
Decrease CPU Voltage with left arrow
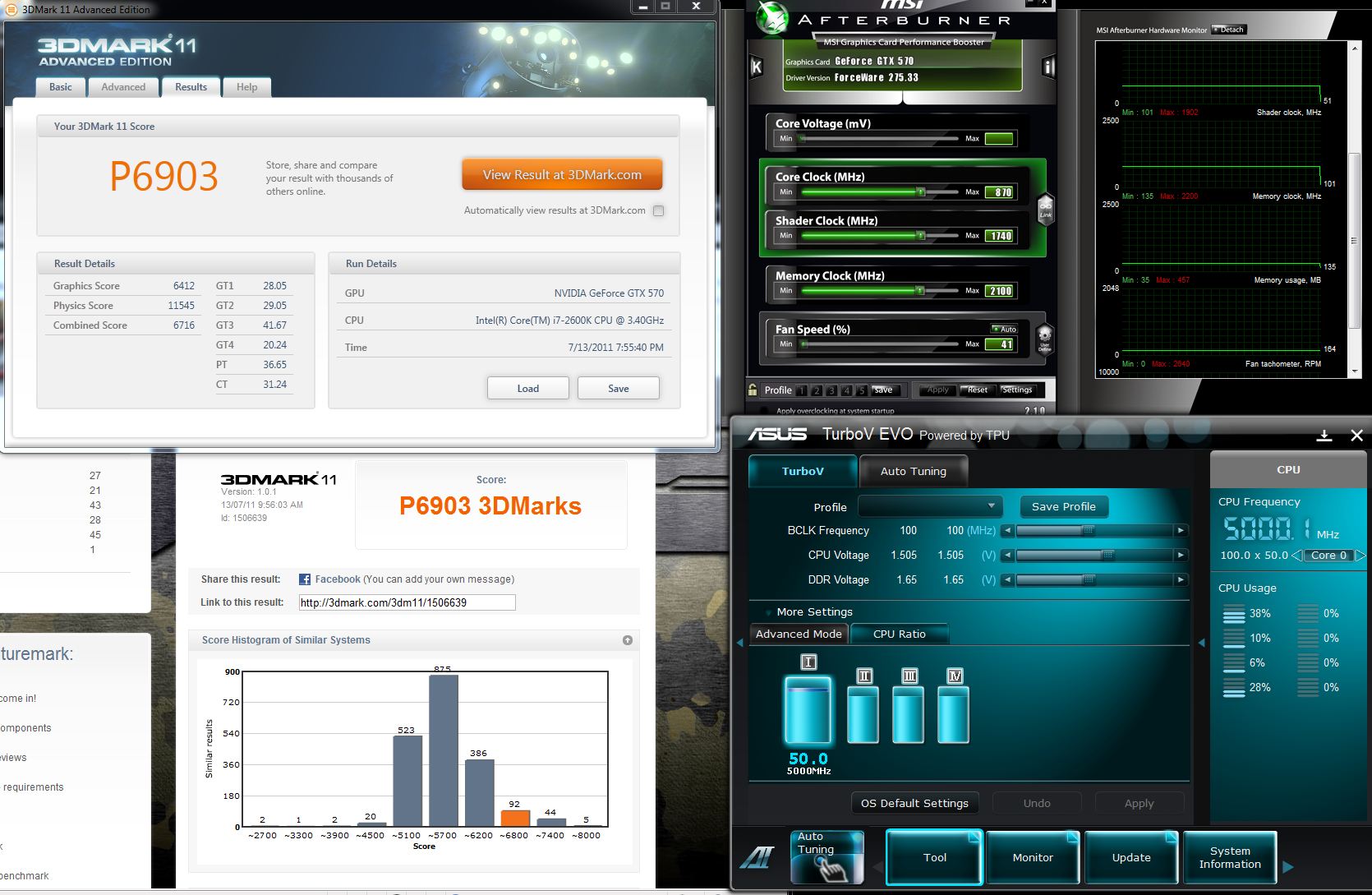[x=1007, y=556]
